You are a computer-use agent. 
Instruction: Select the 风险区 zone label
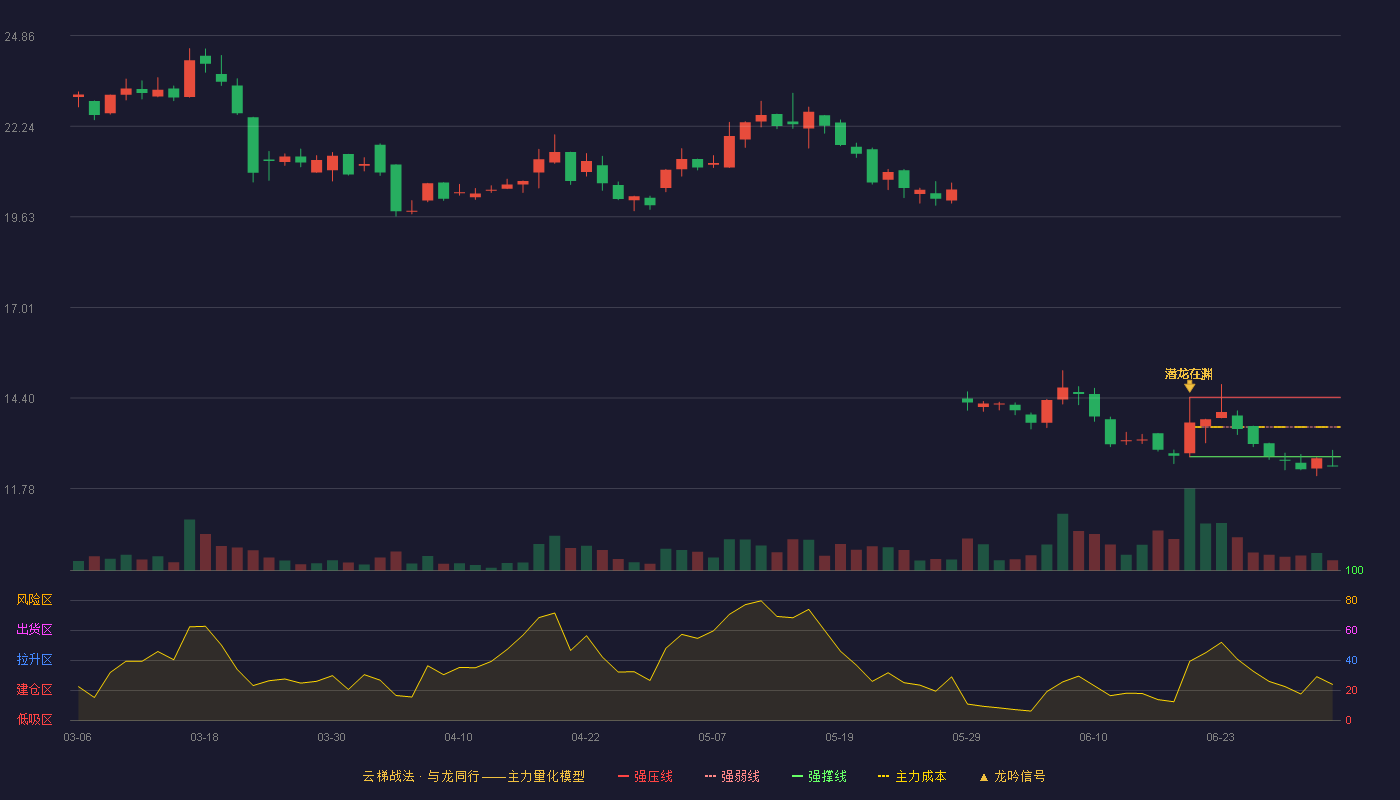point(34,600)
